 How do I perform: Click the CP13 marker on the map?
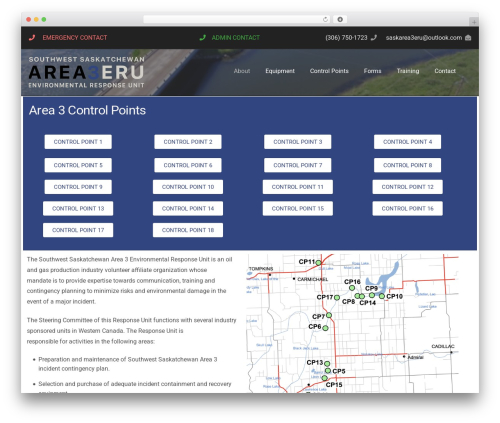(327, 364)
